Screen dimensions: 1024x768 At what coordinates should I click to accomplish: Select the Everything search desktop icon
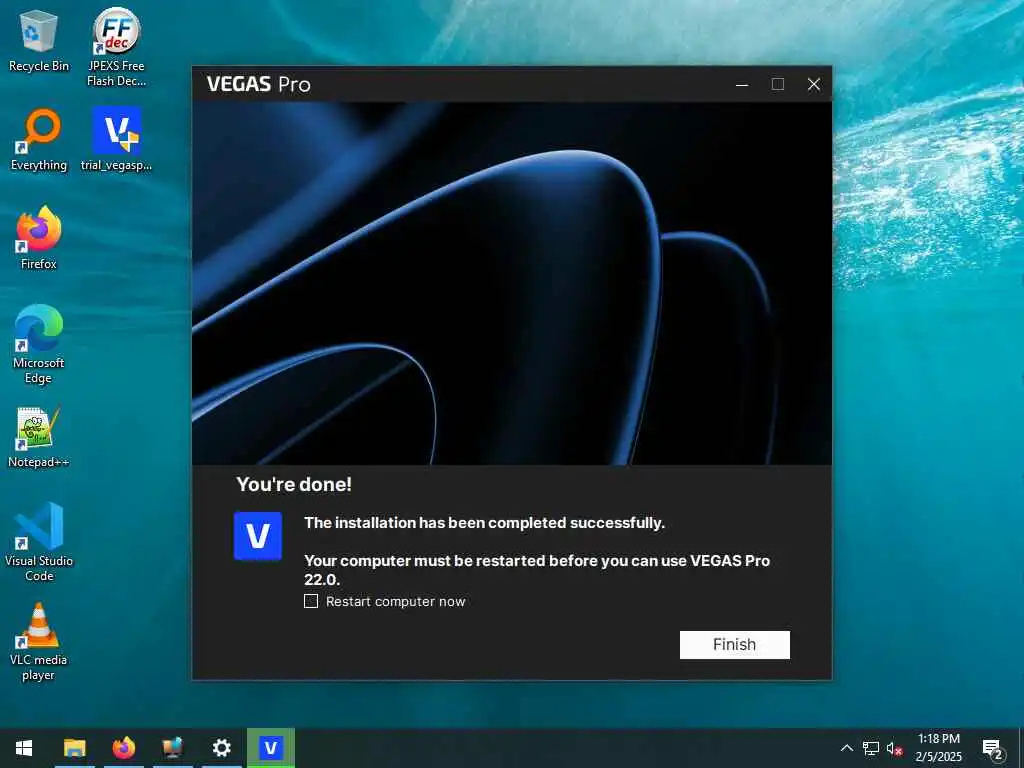coord(39,140)
